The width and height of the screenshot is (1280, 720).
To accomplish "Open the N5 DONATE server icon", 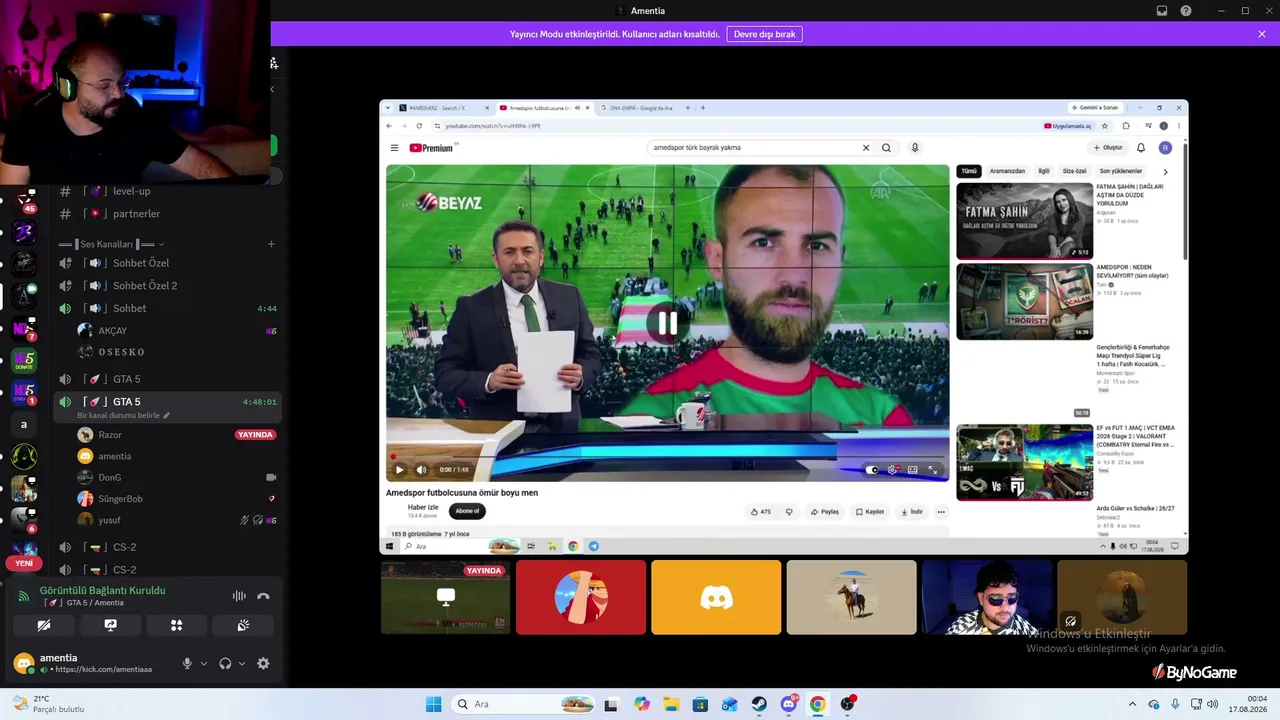I will click(x=24, y=360).
